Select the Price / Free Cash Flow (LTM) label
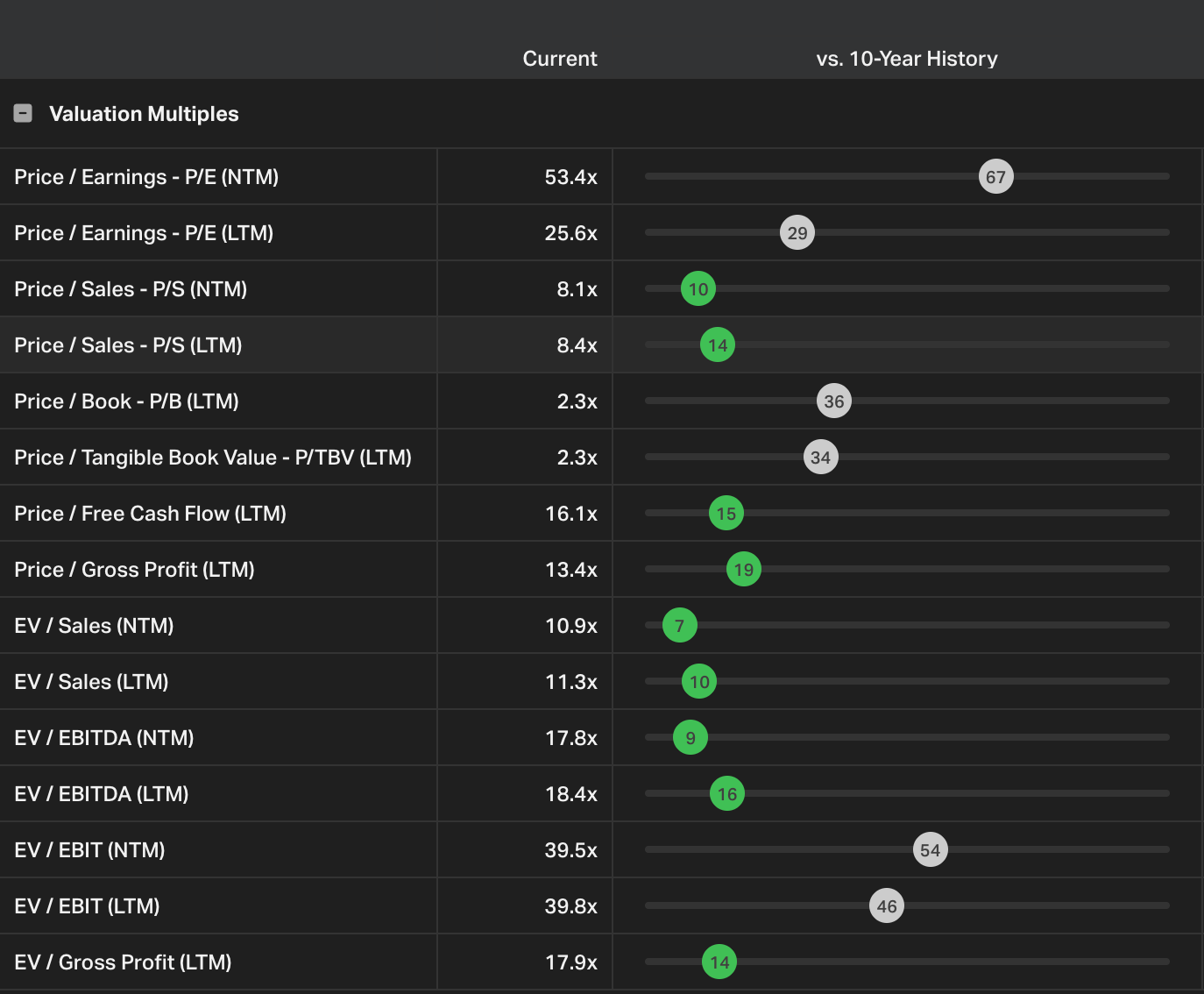Screen dimensions: 1204x994 click(150, 514)
